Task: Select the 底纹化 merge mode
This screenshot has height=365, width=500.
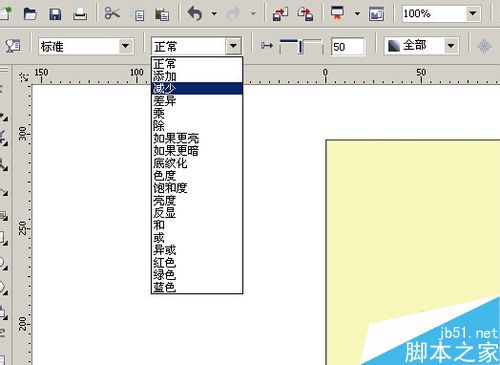Action: coord(197,163)
